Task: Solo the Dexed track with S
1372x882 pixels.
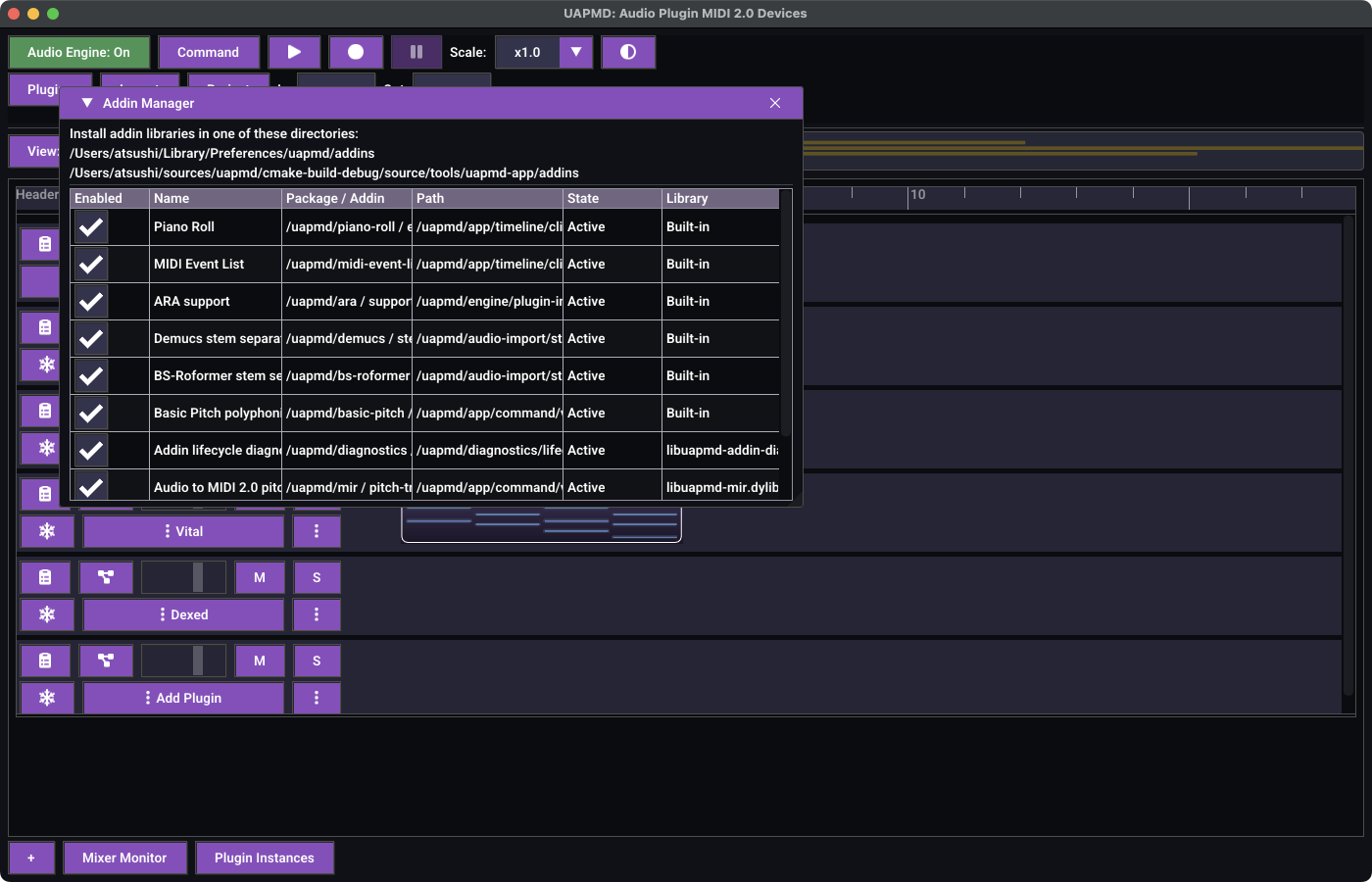Action: (317, 577)
